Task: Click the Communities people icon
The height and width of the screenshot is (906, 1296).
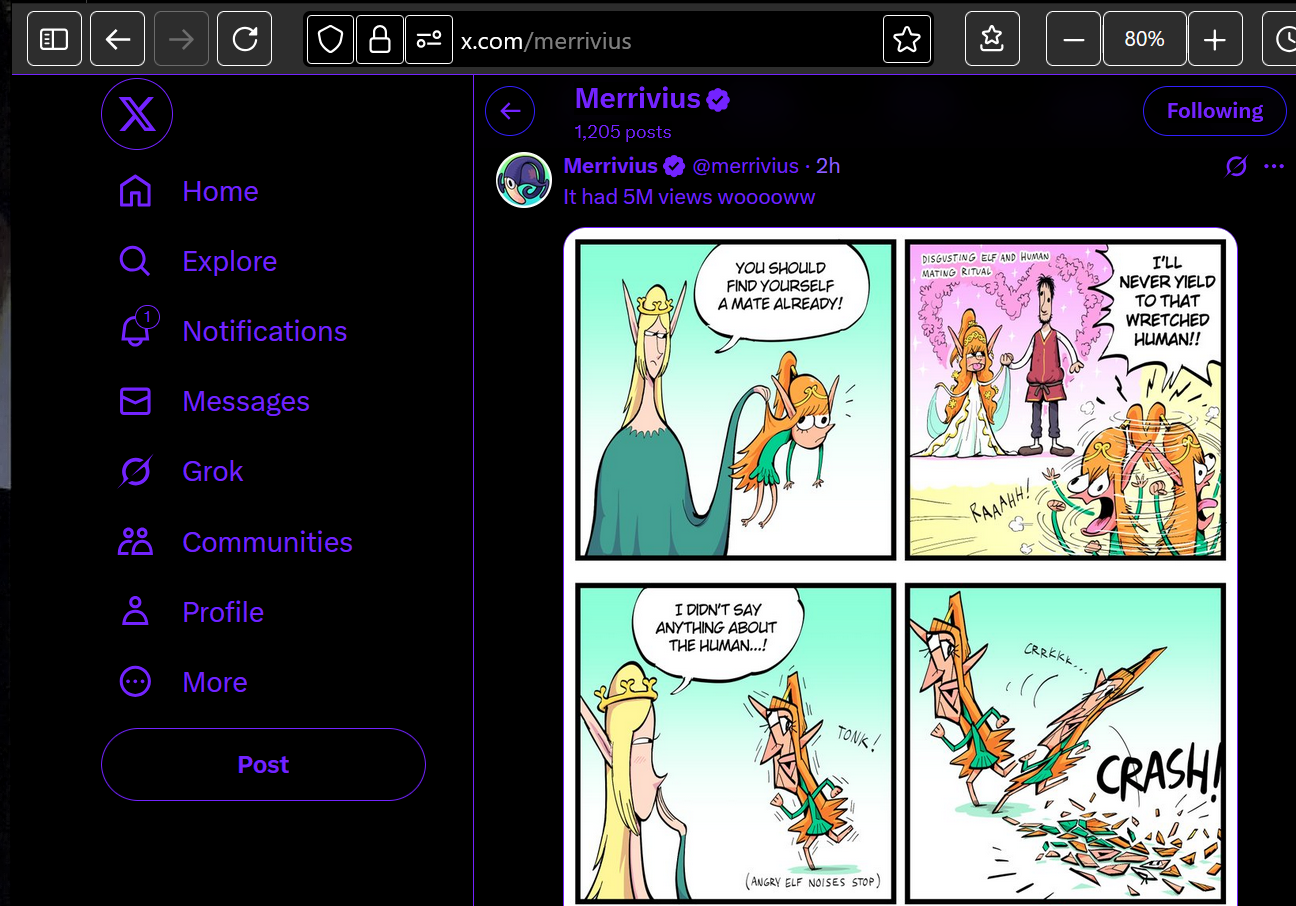Action: pos(135,541)
